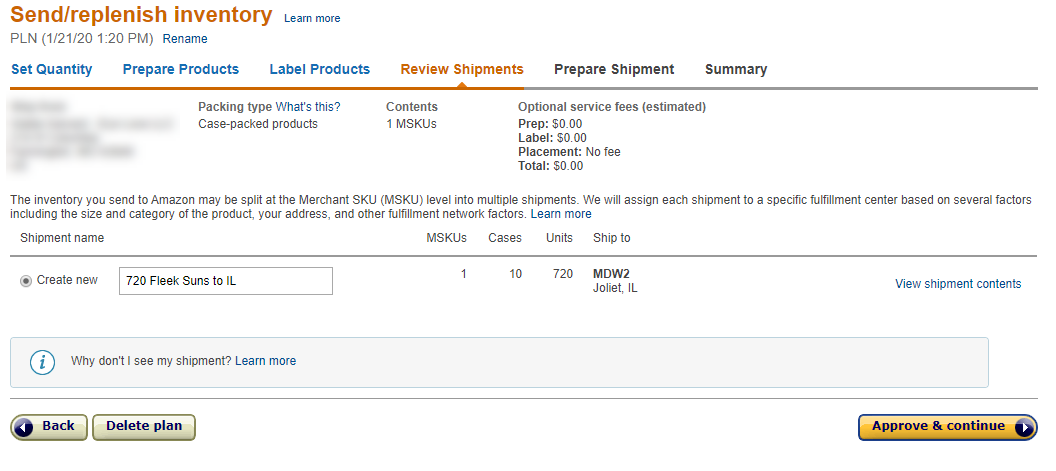Open the "What's this?" packing type link
The height and width of the screenshot is (471, 1056).
[x=308, y=107]
